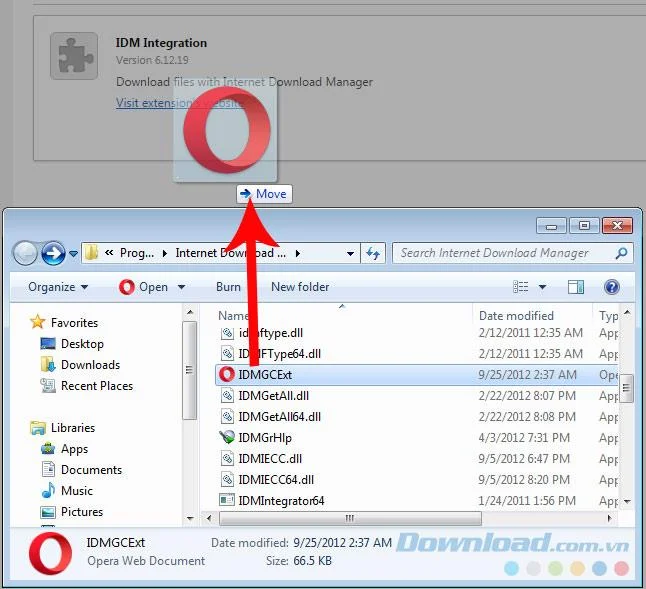Open the view options dropdown arrow
646x589 pixels.
coord(543,287)
